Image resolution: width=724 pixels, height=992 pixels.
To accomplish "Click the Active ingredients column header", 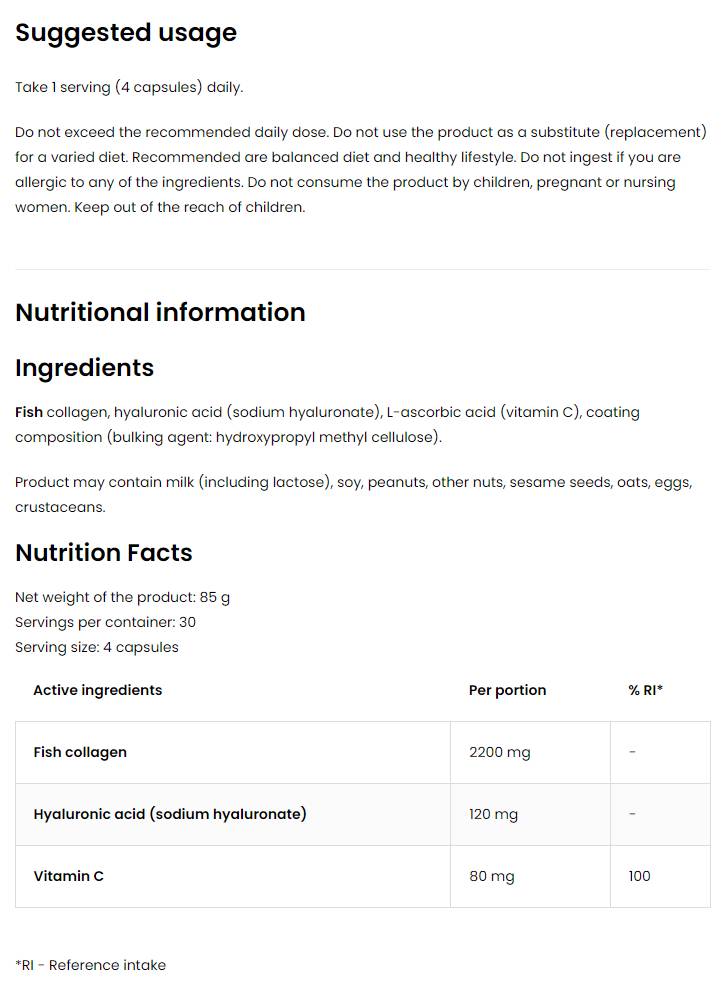I will [97, 690].
